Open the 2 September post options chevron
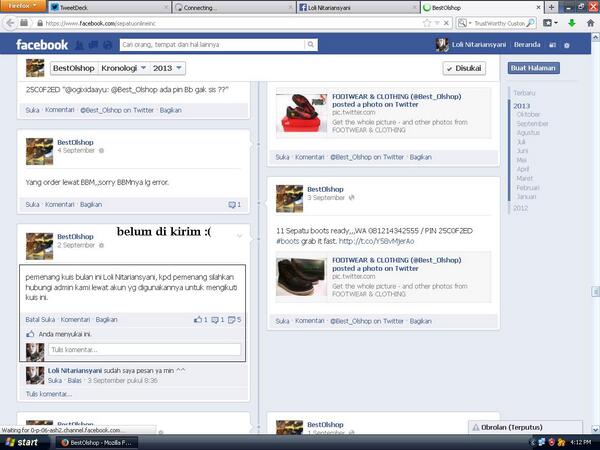This screenshot has height=450, width=600. tap(240, 236)
